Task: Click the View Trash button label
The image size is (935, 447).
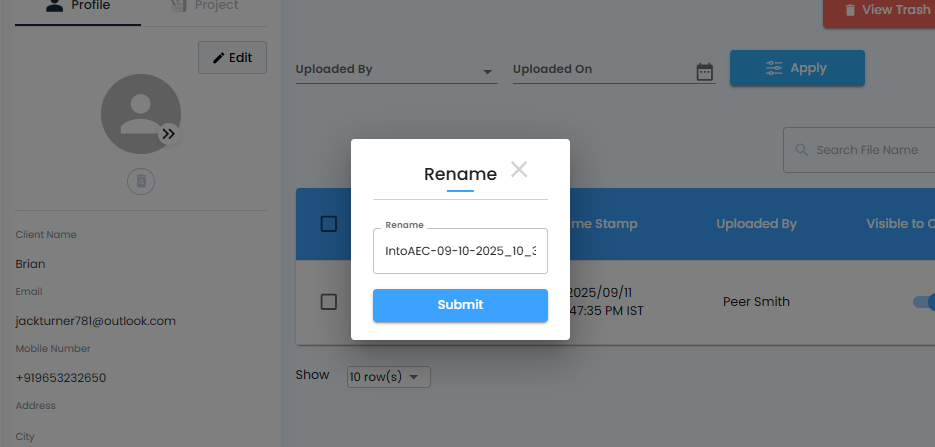Action: point(895,10)
